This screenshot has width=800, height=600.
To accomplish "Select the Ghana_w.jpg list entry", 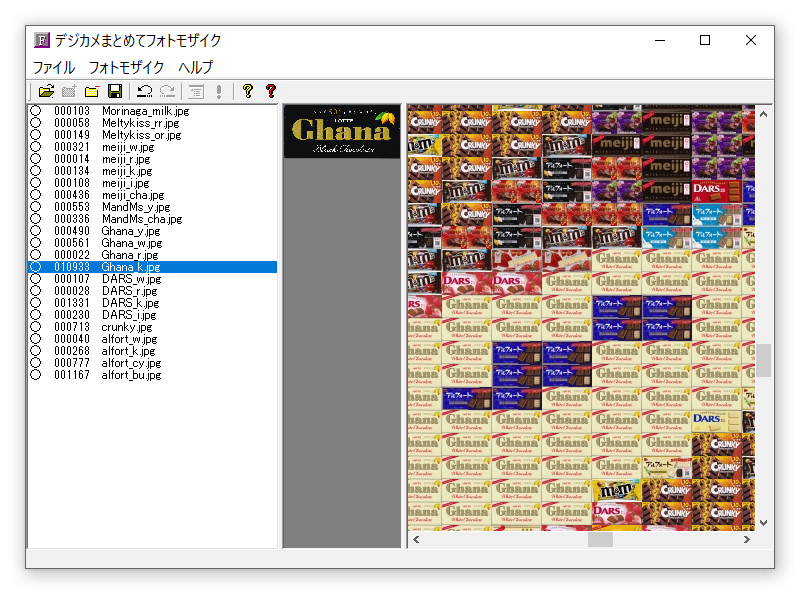I will (x=153, y=243).
